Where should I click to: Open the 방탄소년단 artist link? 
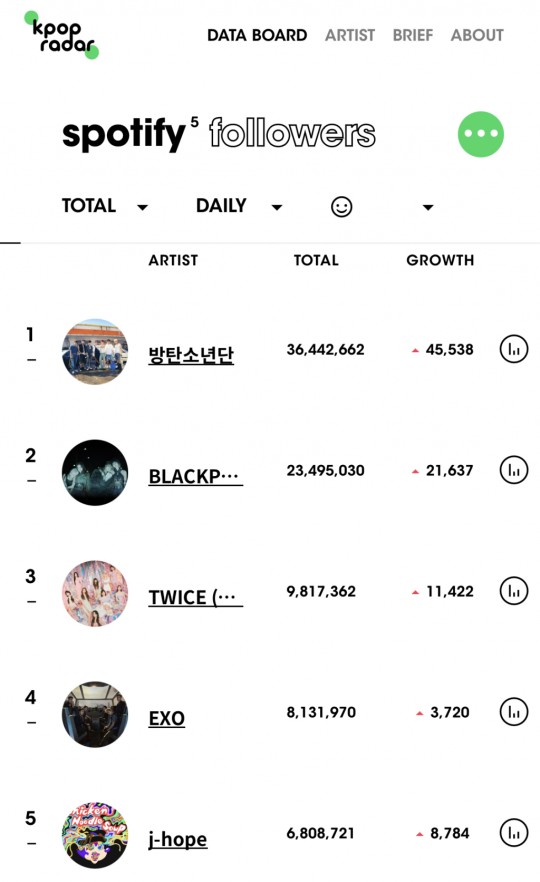coord(191,355)
